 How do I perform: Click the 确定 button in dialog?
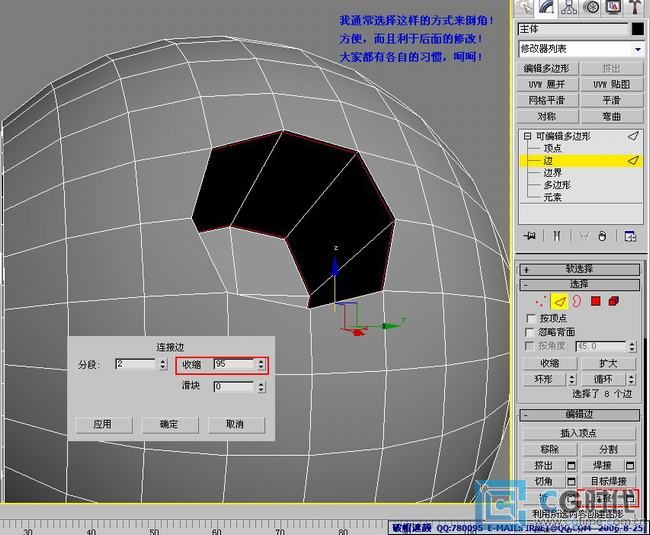[x=170, y=425]
